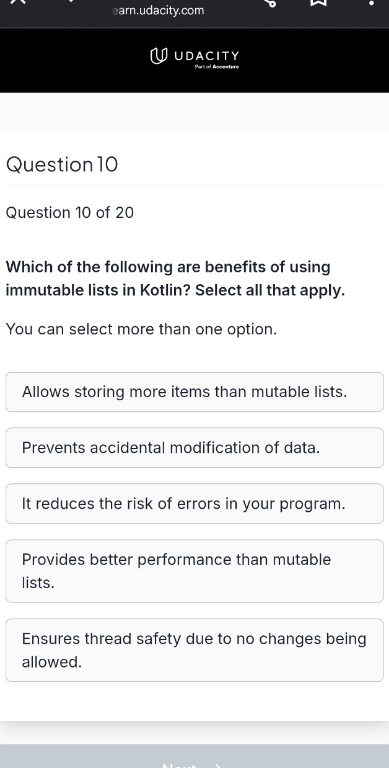Choose 'Provides better performance than mutable lists'

[x=194, y=571]
